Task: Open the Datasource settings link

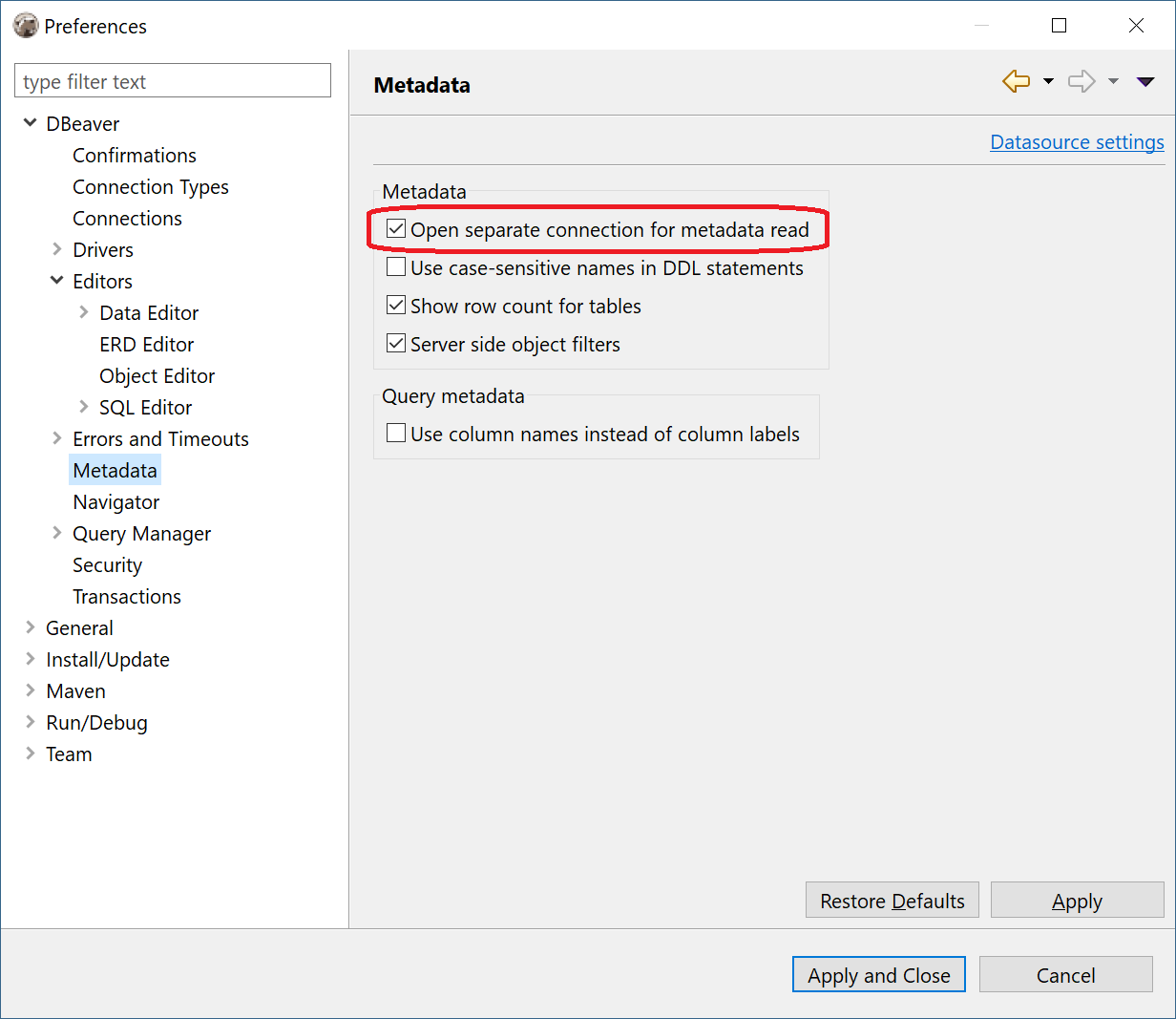Action: click(x=1077, y=142)
